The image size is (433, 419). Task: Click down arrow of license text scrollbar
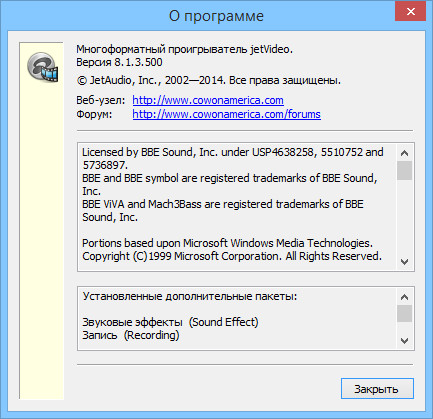coord(404,262)
